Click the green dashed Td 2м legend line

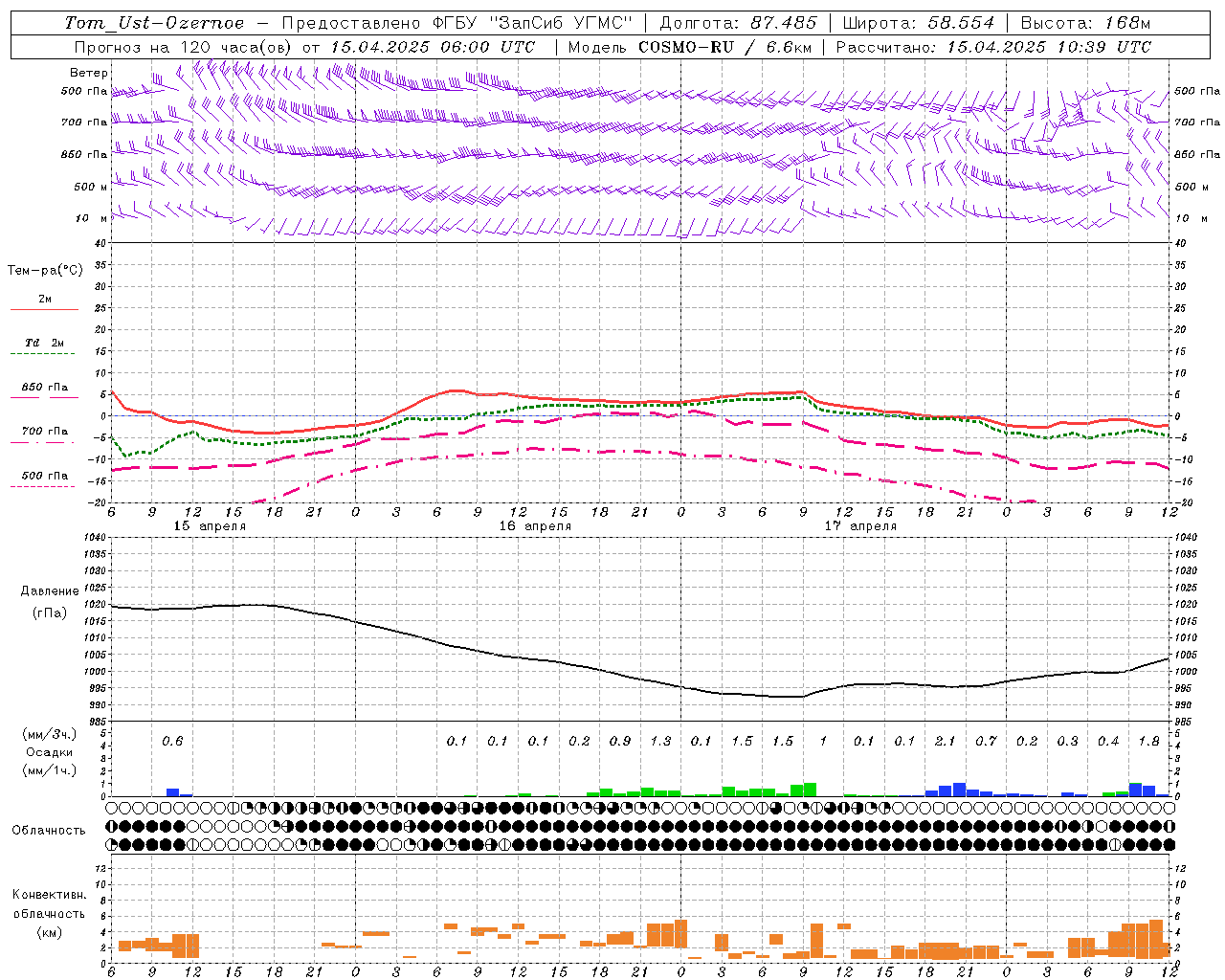click(x=44, y=354)
